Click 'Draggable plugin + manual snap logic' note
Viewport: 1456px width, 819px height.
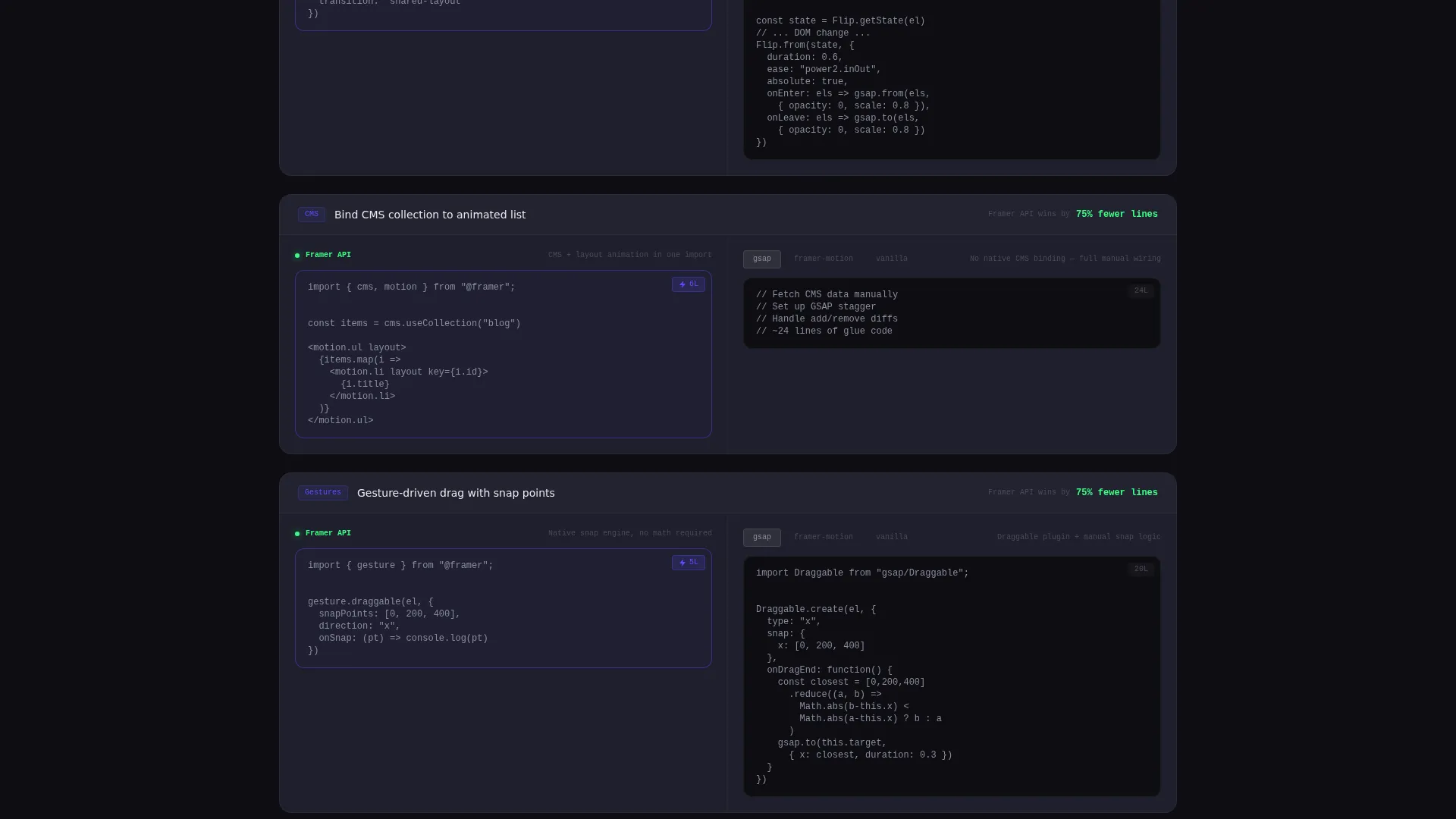click(1078, 538)
